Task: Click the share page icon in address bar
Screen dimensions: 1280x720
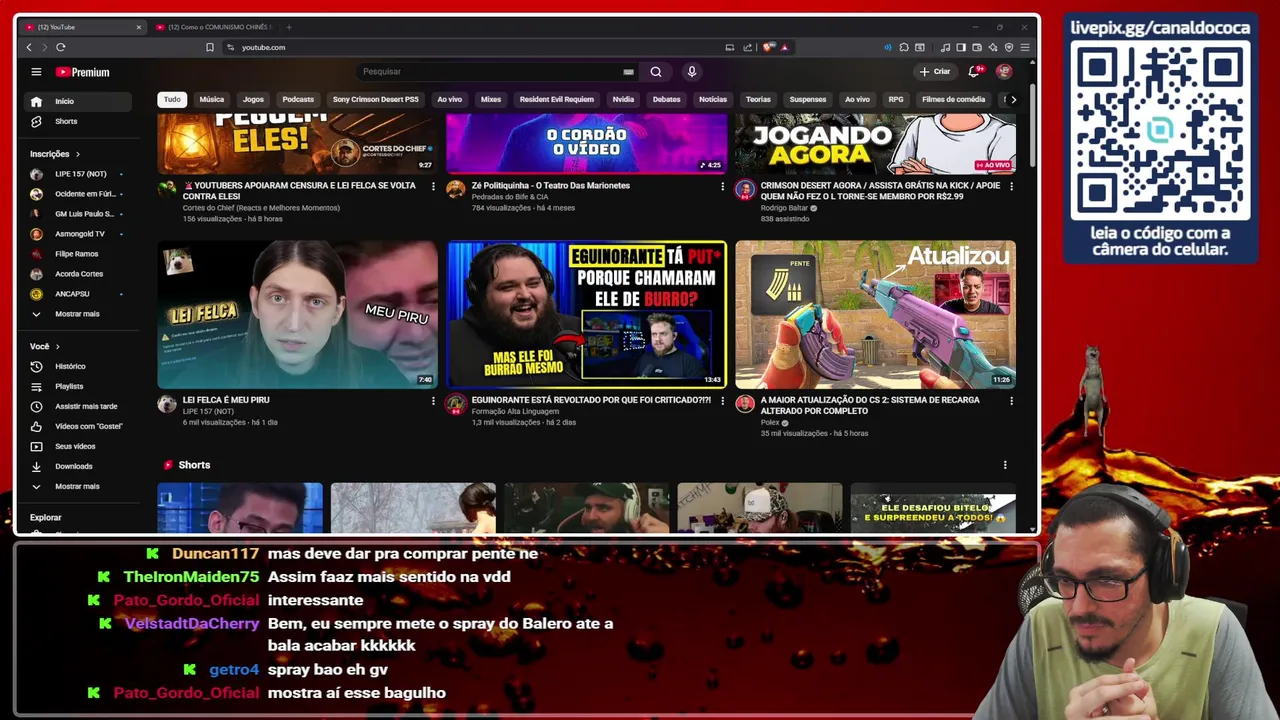Action: [747, 47]
